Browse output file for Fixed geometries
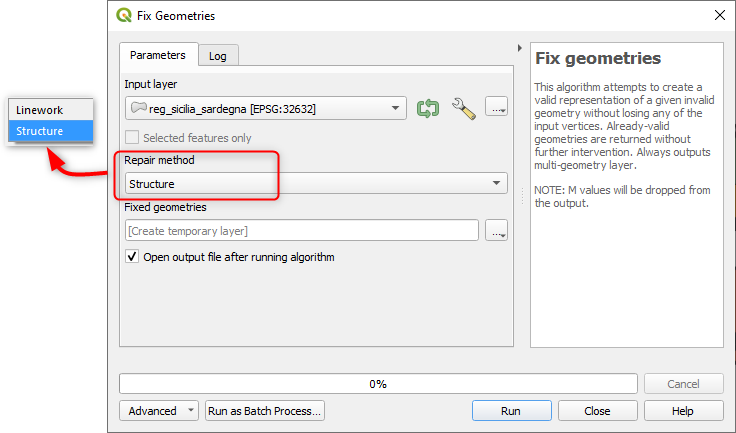736x433 pixels. coord(497,231)
